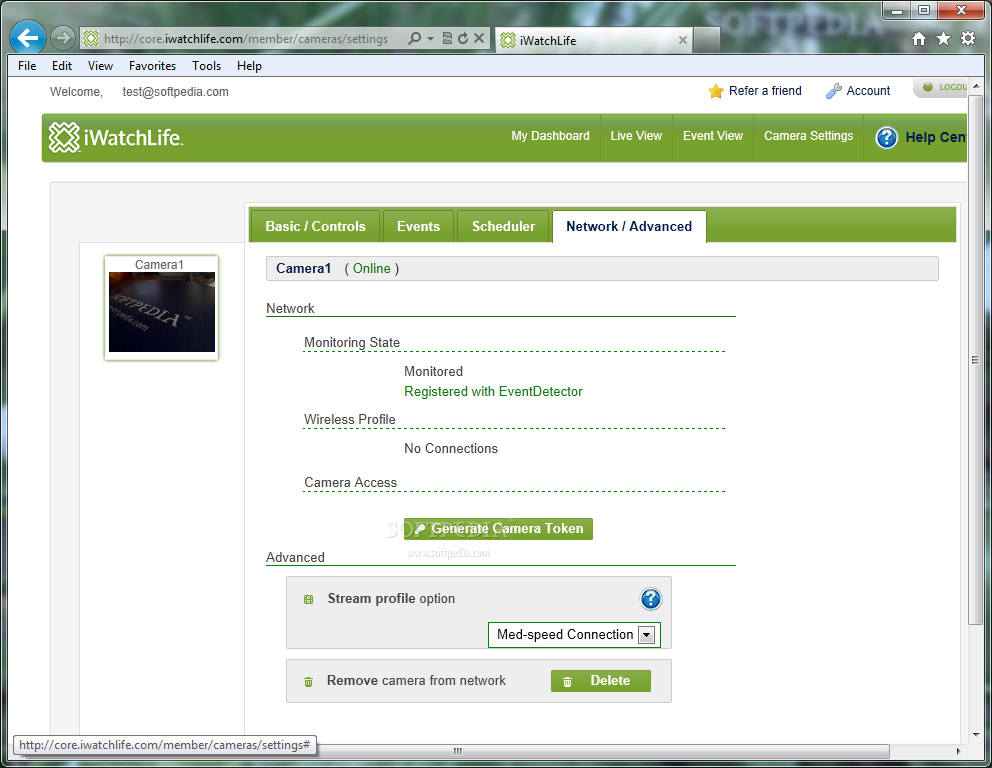Click the search magnifier icon in address bar
This screenshot has width=992, height=768.
click(x=414, y=39)
